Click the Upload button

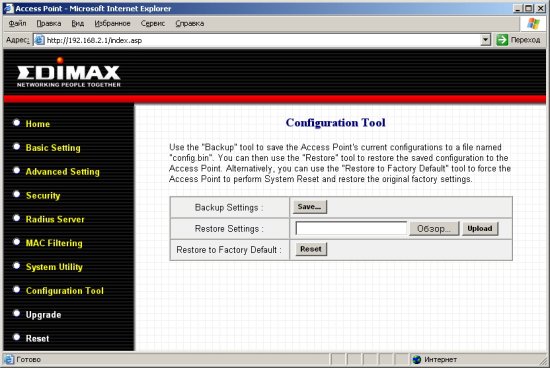(480, 229)
